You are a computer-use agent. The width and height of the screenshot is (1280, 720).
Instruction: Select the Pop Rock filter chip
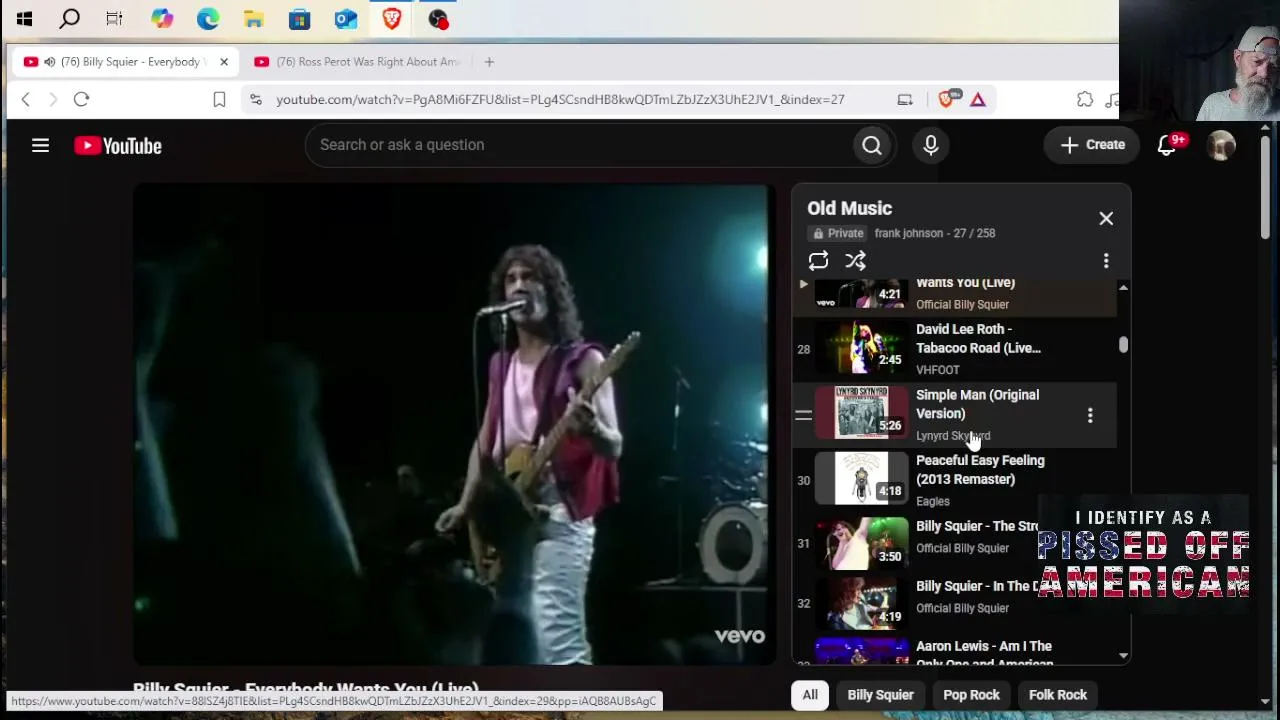click(x=971, y=695)
